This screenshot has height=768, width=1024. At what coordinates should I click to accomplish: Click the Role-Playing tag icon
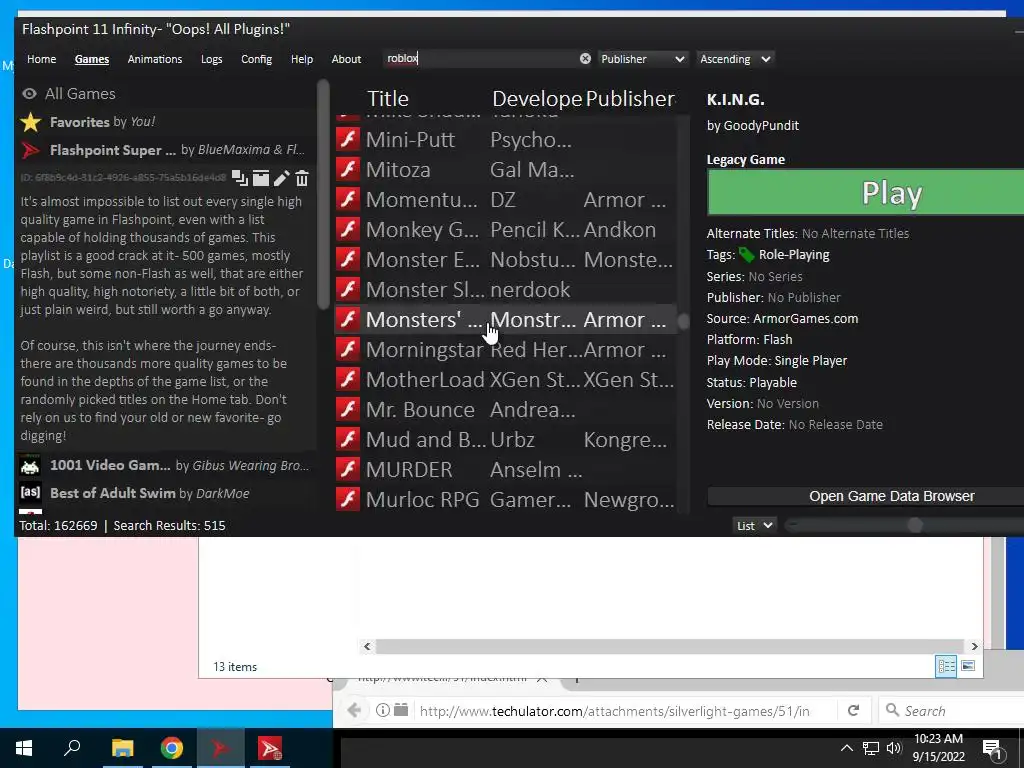click(746, 255)
